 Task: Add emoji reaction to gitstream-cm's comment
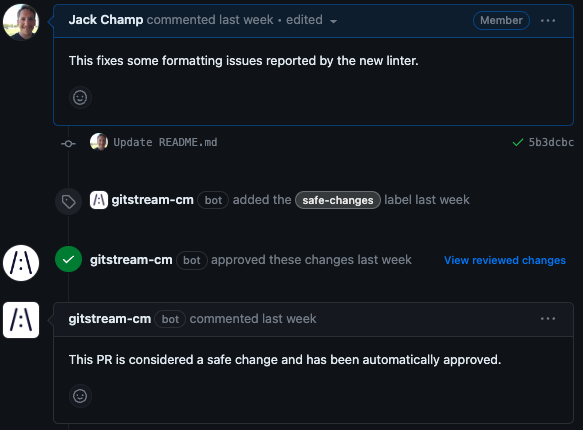(80, 396)
